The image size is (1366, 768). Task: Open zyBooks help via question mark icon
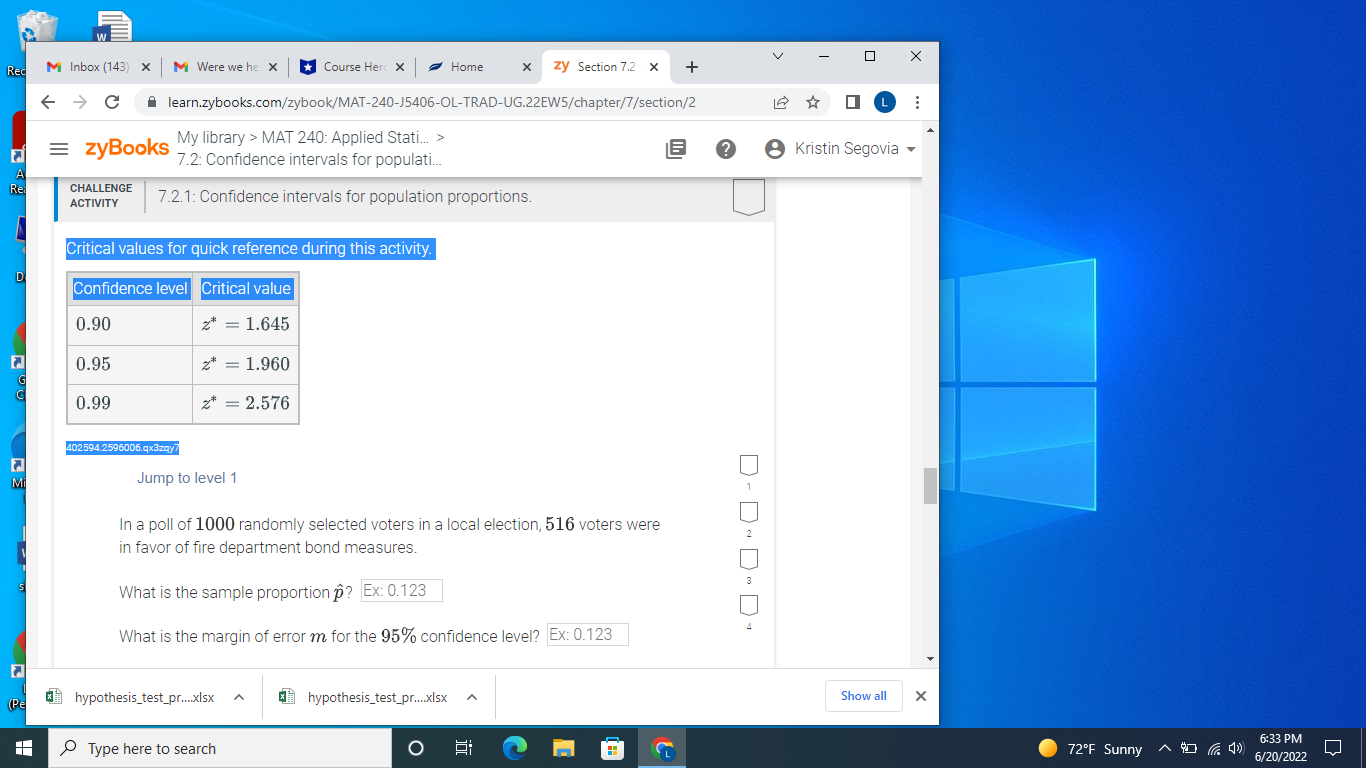pyautogui.click(x=726, y=148)
